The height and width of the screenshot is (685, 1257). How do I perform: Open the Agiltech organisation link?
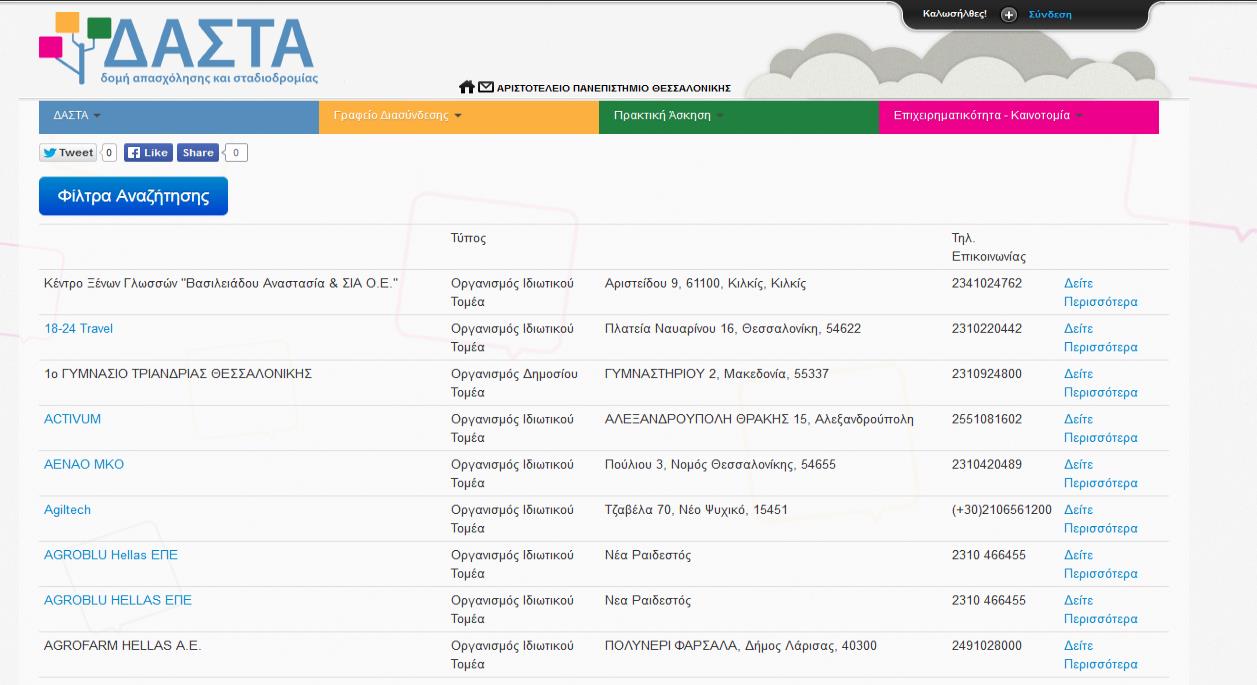(x=67, y=510)
